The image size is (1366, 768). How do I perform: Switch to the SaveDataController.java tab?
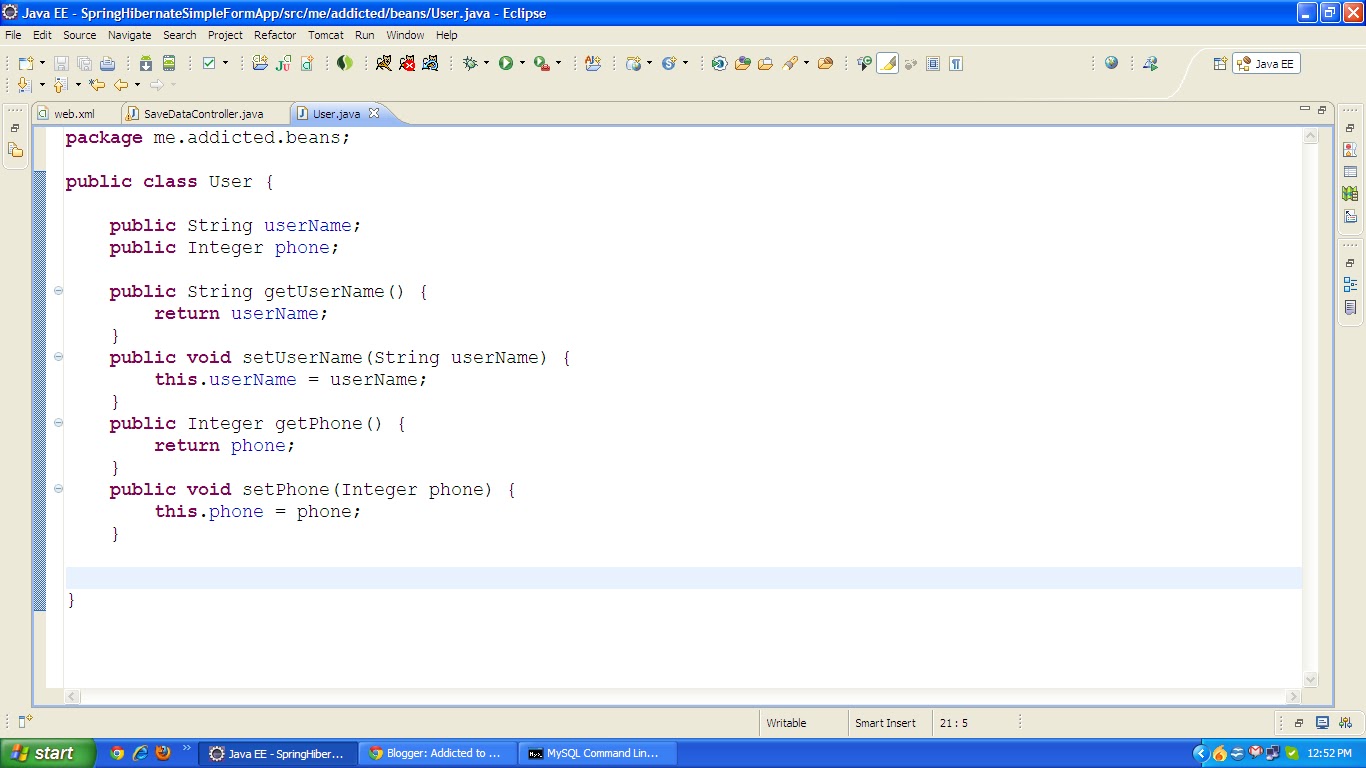[204, 113]
